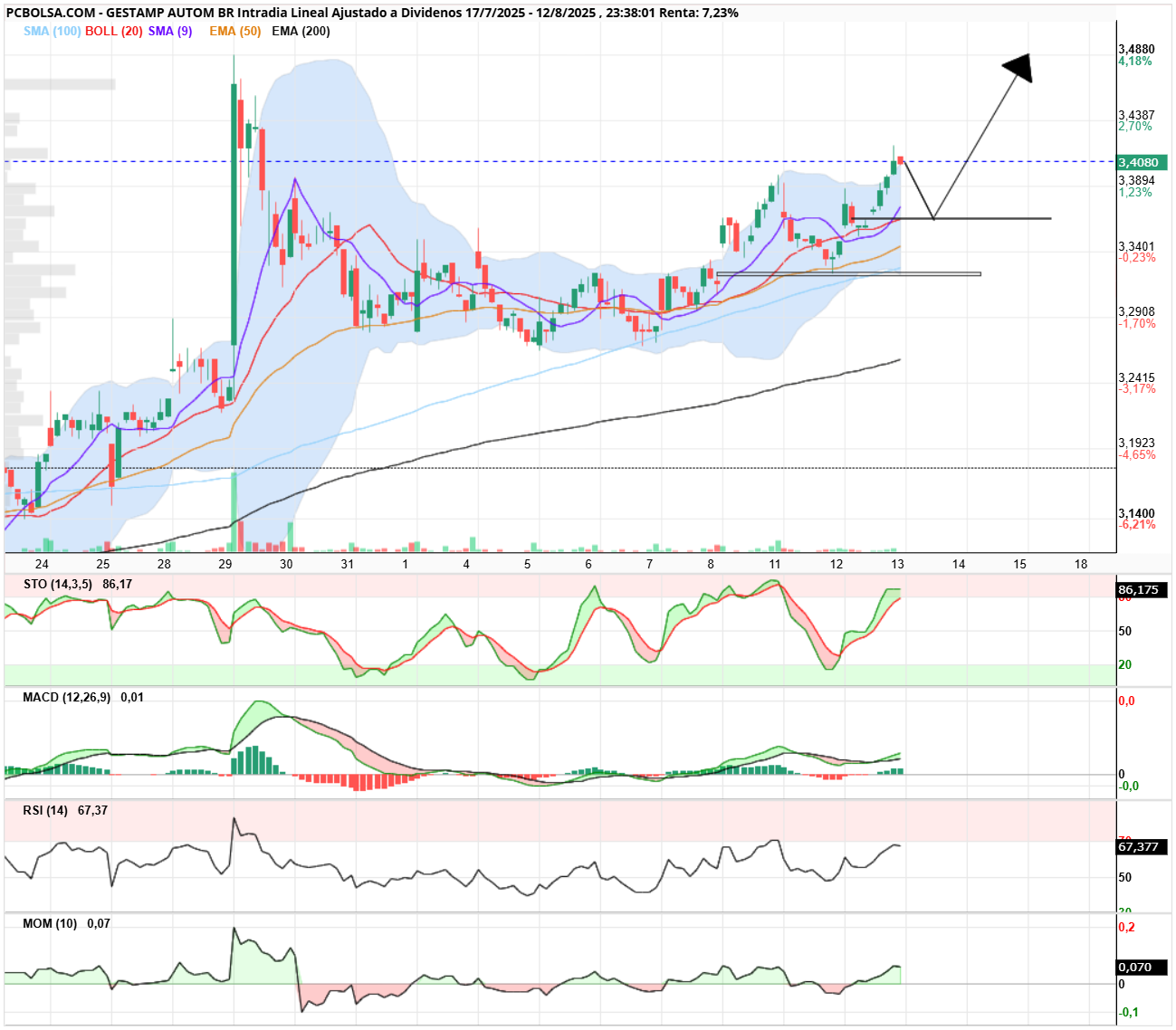Select date 25 on the time axis
Viewport: 1176px width, 1030px height.
tap(103, 564)
